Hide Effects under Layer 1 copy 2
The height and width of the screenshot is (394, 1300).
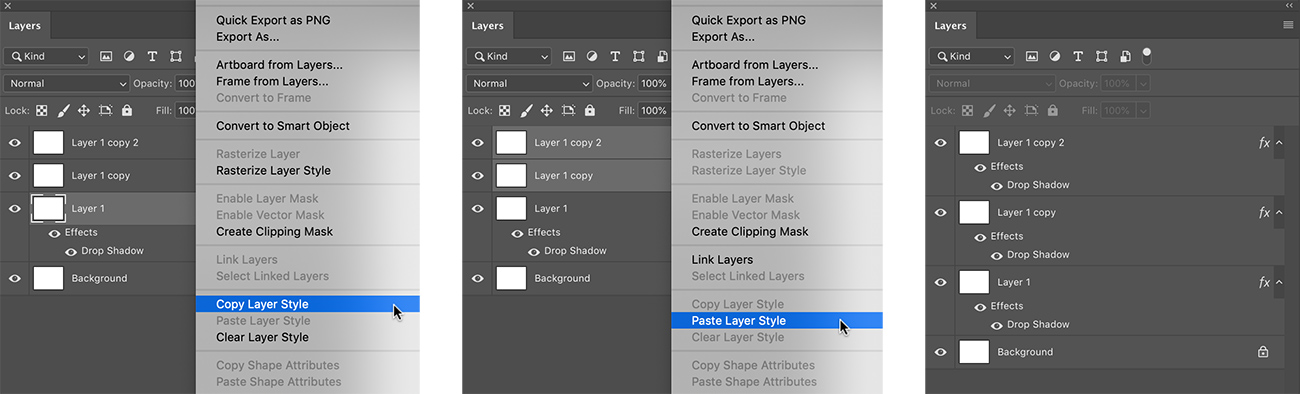(x=980, y=167)
